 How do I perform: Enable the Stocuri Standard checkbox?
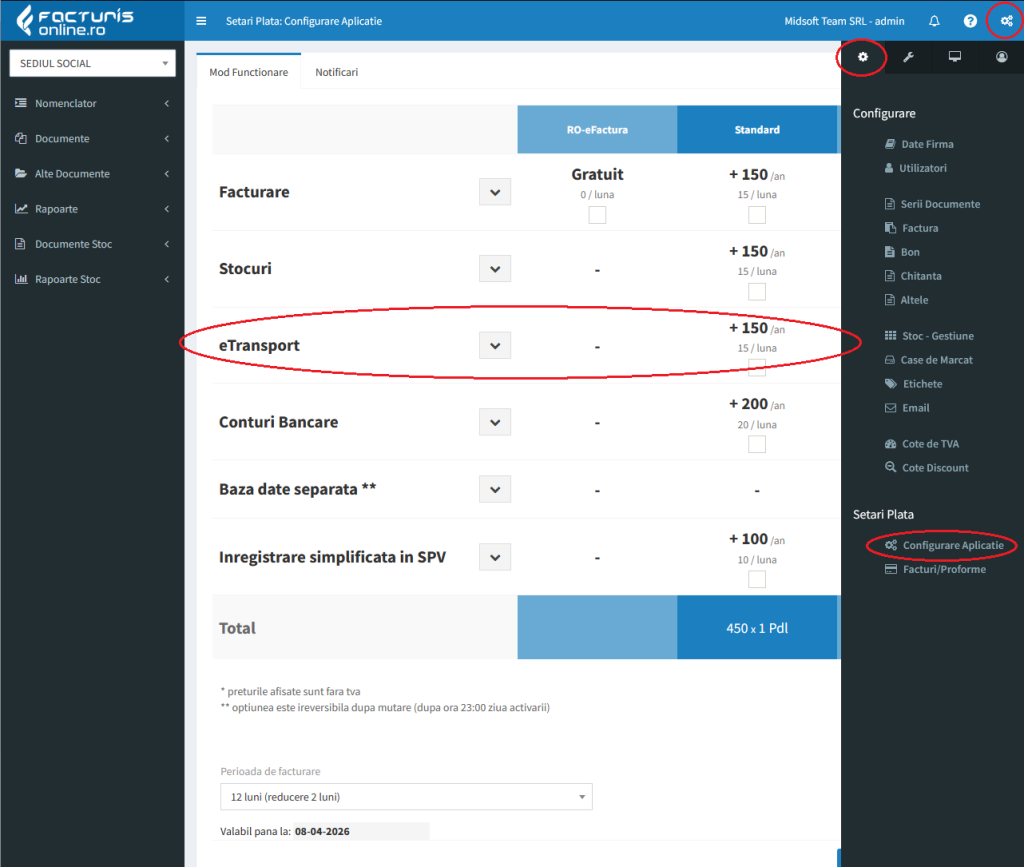[x=757, y=292]
